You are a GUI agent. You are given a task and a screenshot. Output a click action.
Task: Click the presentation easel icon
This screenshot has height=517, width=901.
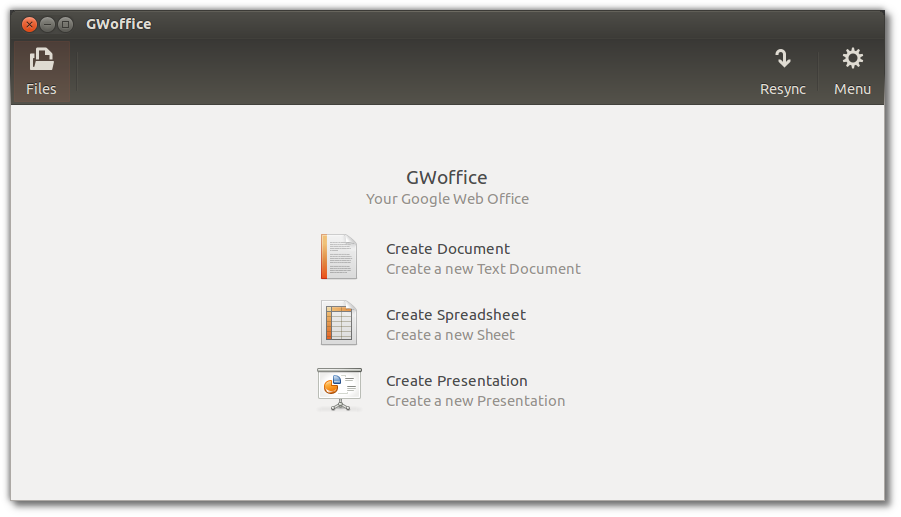click(x=340, y=389)
